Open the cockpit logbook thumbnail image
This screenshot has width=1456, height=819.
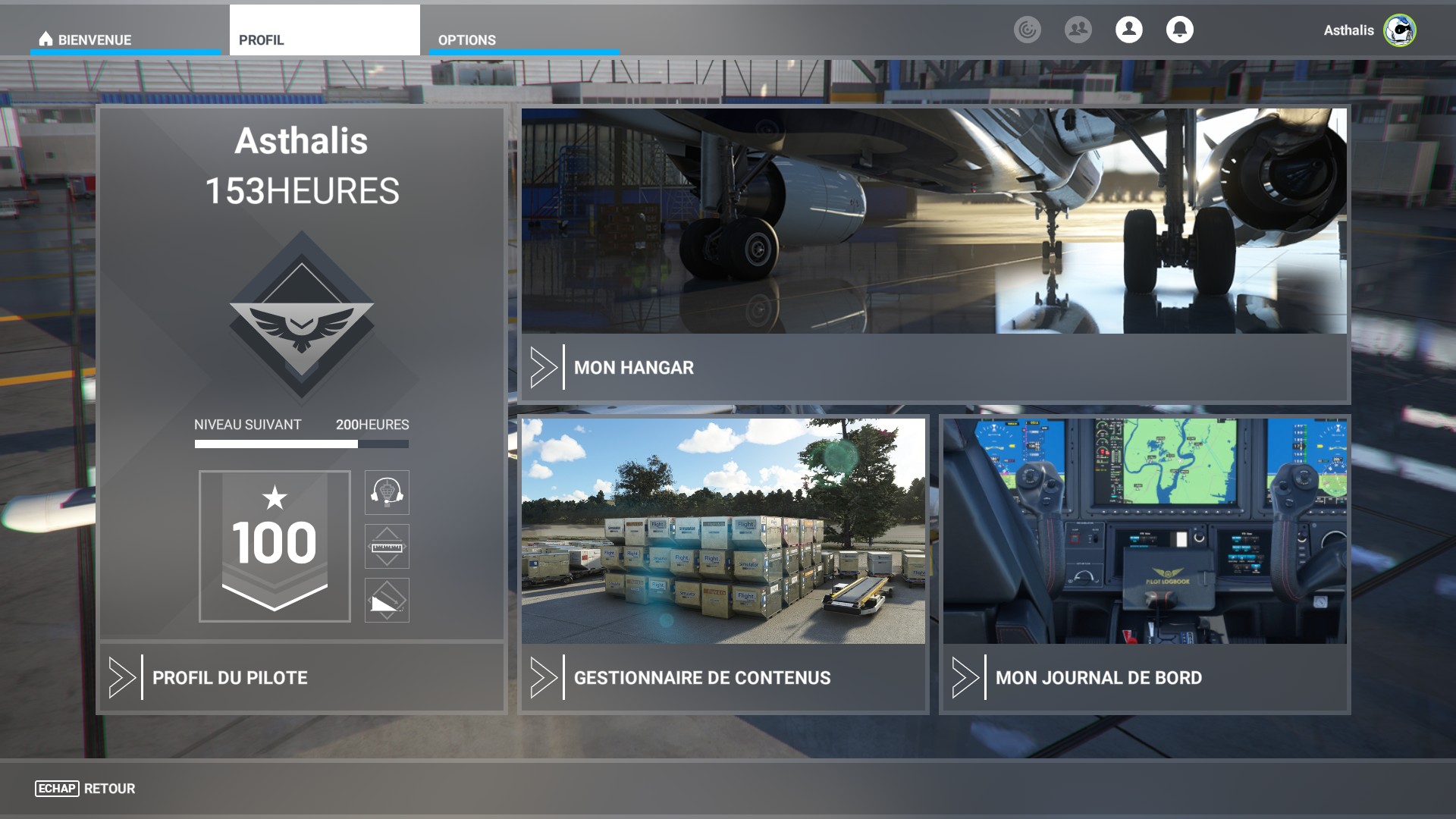point(1144,531)
